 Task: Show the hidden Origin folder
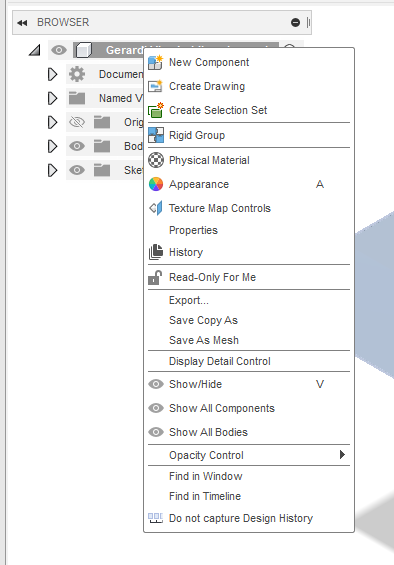[77, 122]
